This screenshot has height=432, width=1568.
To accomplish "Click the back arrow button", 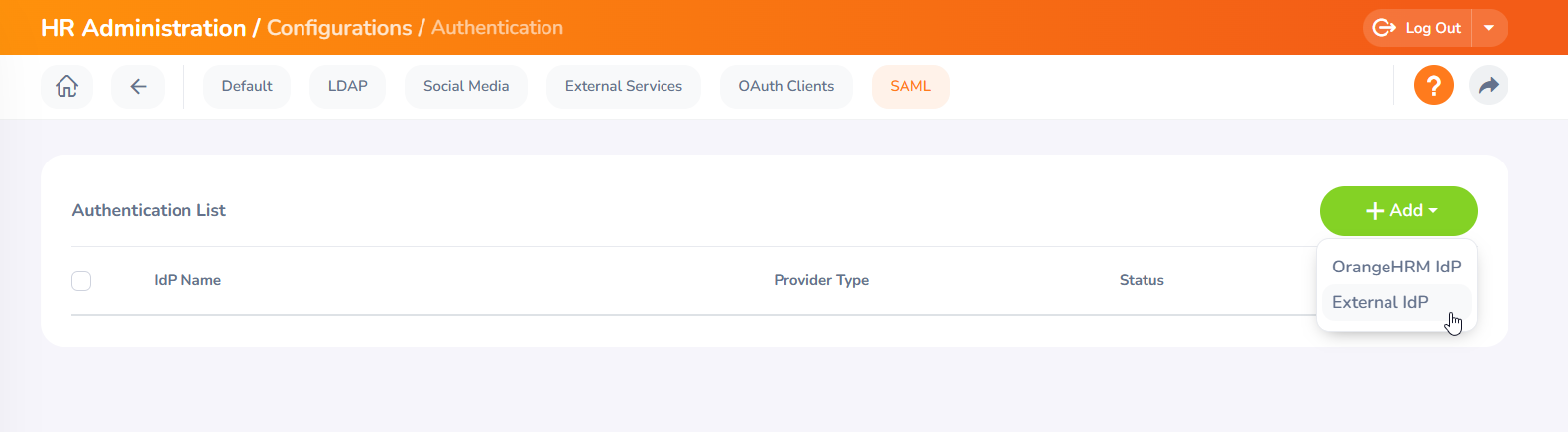I will coord(138,87).
